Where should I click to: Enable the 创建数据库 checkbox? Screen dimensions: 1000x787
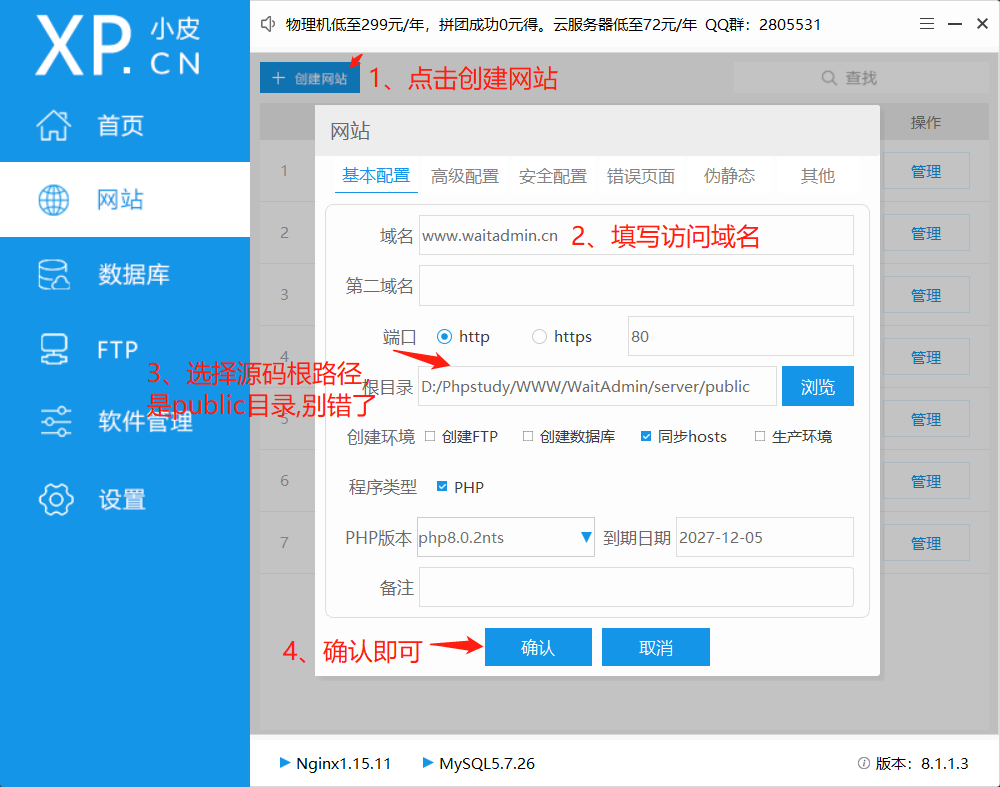527,436
